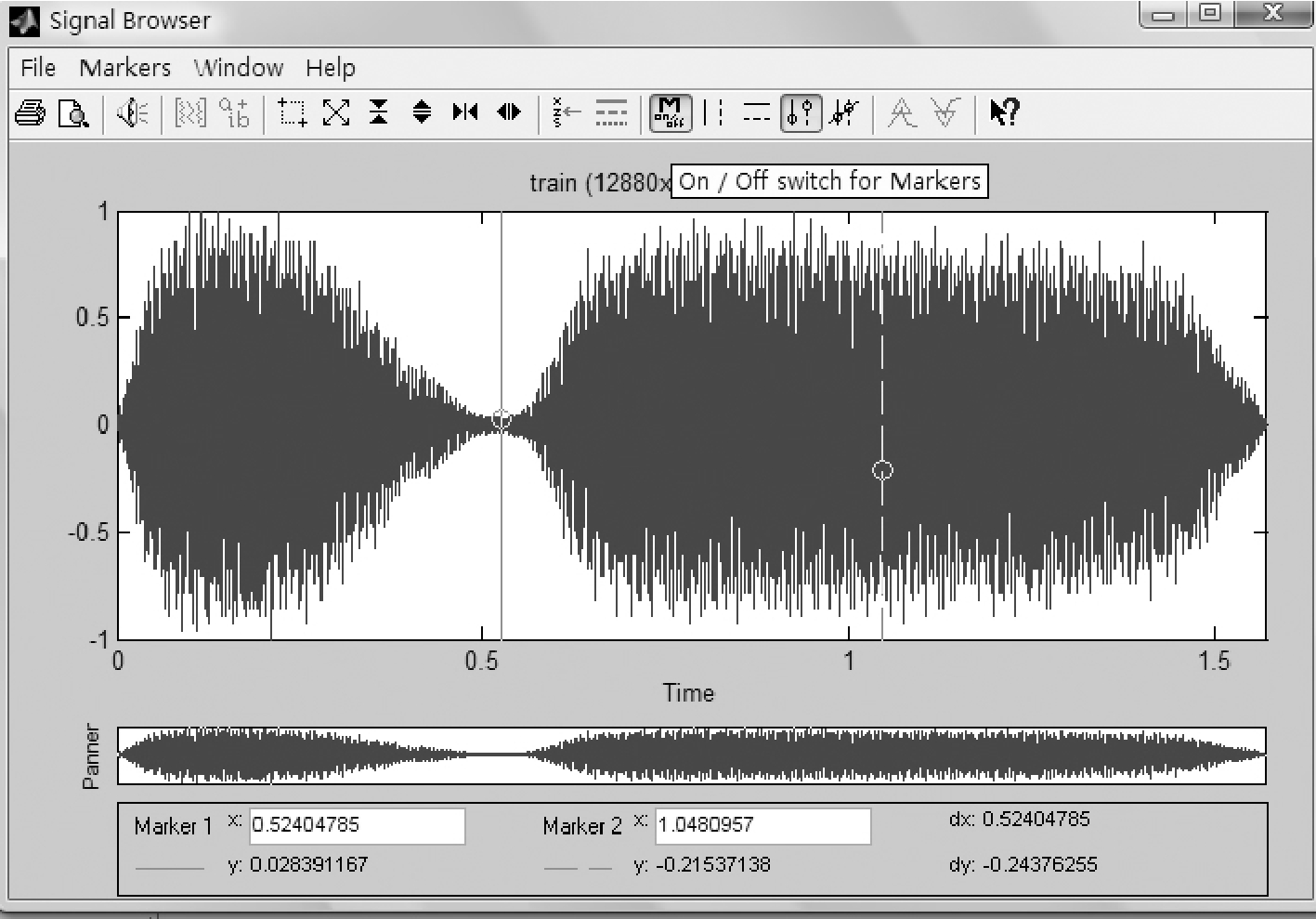The image size is (1316, 919).
Task: Click the dy value -0.24376255
Action: pyautogui.click(x=1039, y=865)
